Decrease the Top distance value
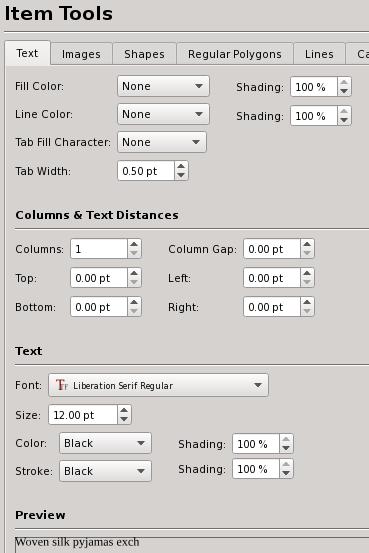The height and width of the screenshot is (553, 369). pos(134,282)
